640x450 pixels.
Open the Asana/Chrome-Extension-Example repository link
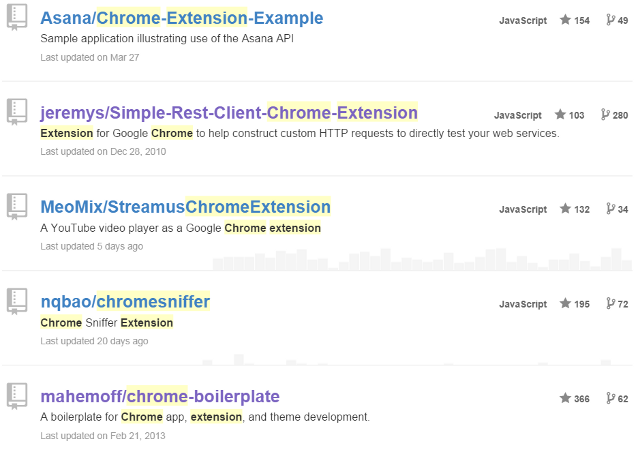[x=182, y=18]
